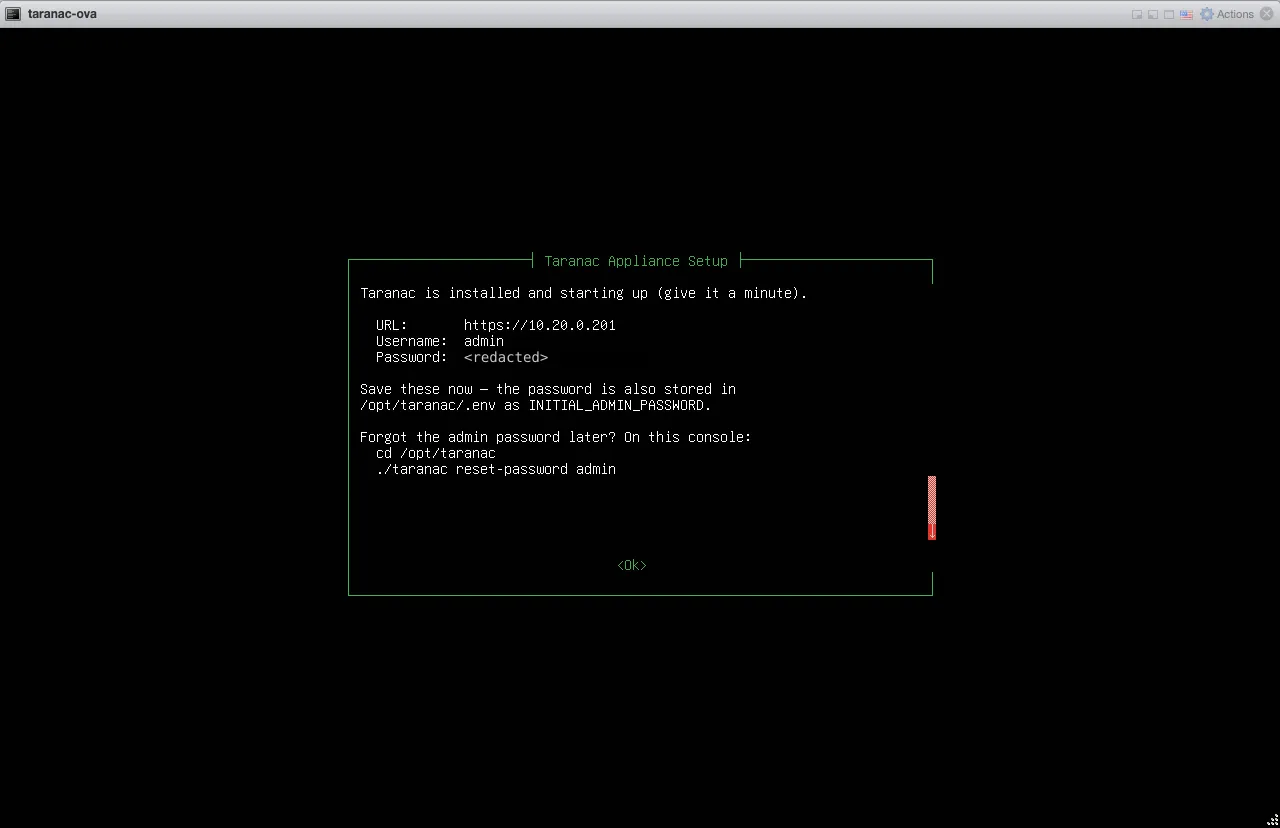Click the full window console size icon
1280x828 pixels.
[1169, 15]
